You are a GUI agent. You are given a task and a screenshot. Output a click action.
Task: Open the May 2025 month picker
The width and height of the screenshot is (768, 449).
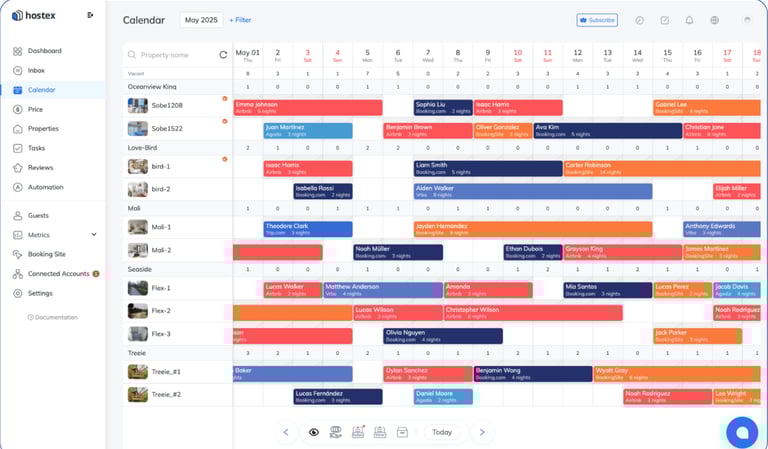pyautogui.click(x=201, y=20)
